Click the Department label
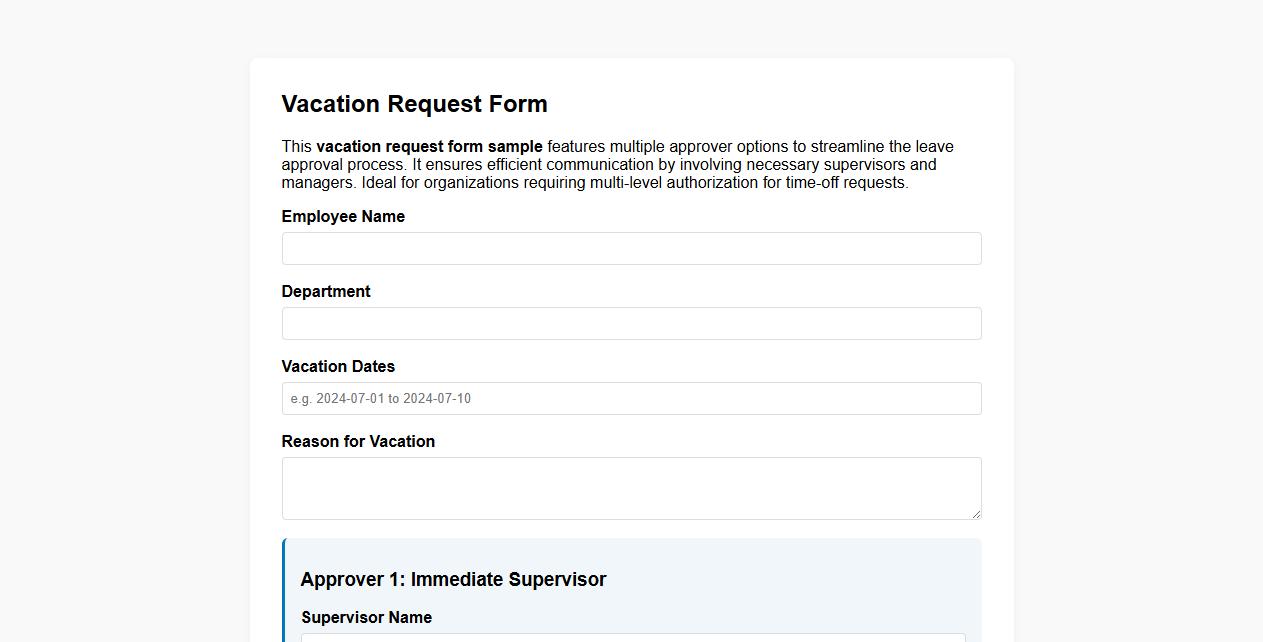Viewport: 1263px width, 642px height. tap(326, 291)
